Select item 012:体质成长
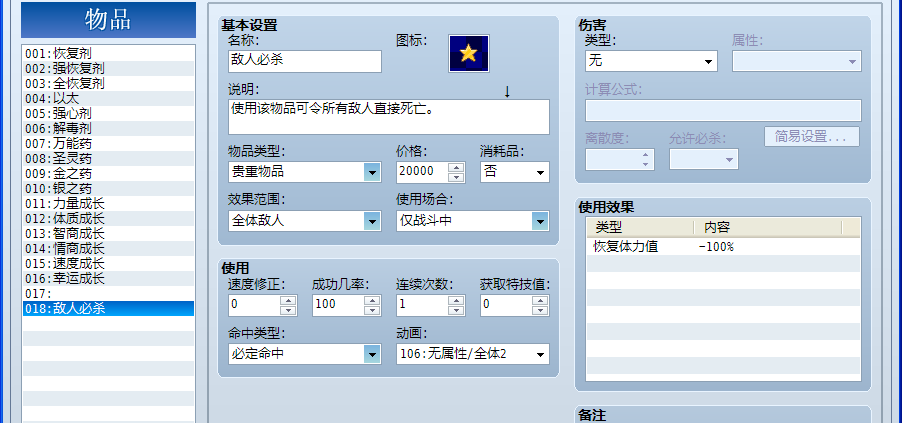This screenshot has height=423, width=902. coord(108,218)
